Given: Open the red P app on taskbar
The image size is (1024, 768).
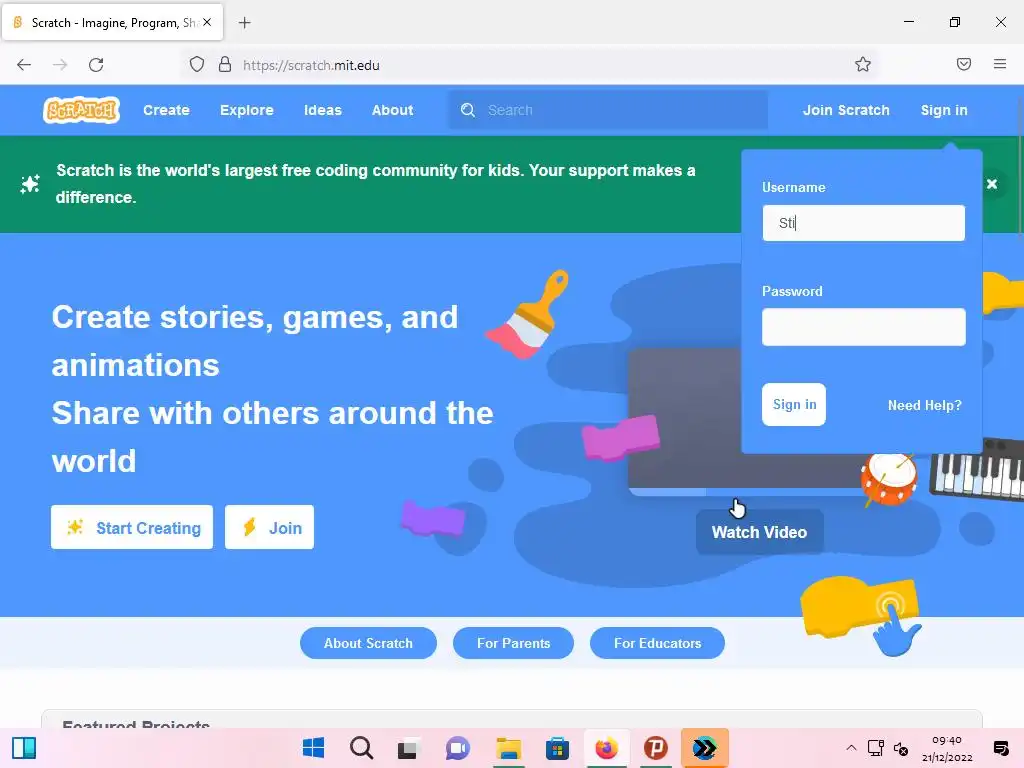Looking at the screenshot, I should (x=656, y=748).
